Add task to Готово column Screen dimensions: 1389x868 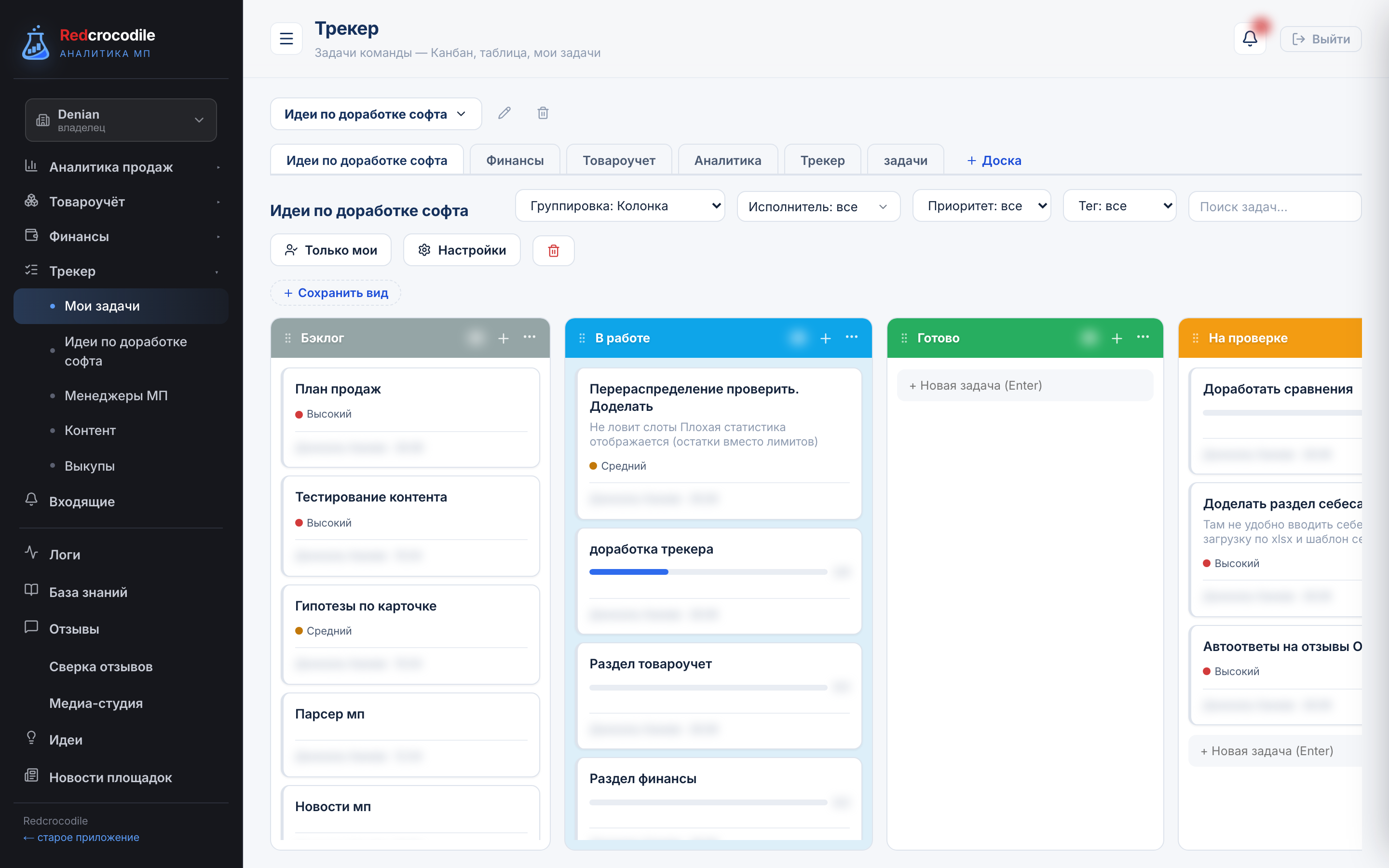click(1117, 338)
